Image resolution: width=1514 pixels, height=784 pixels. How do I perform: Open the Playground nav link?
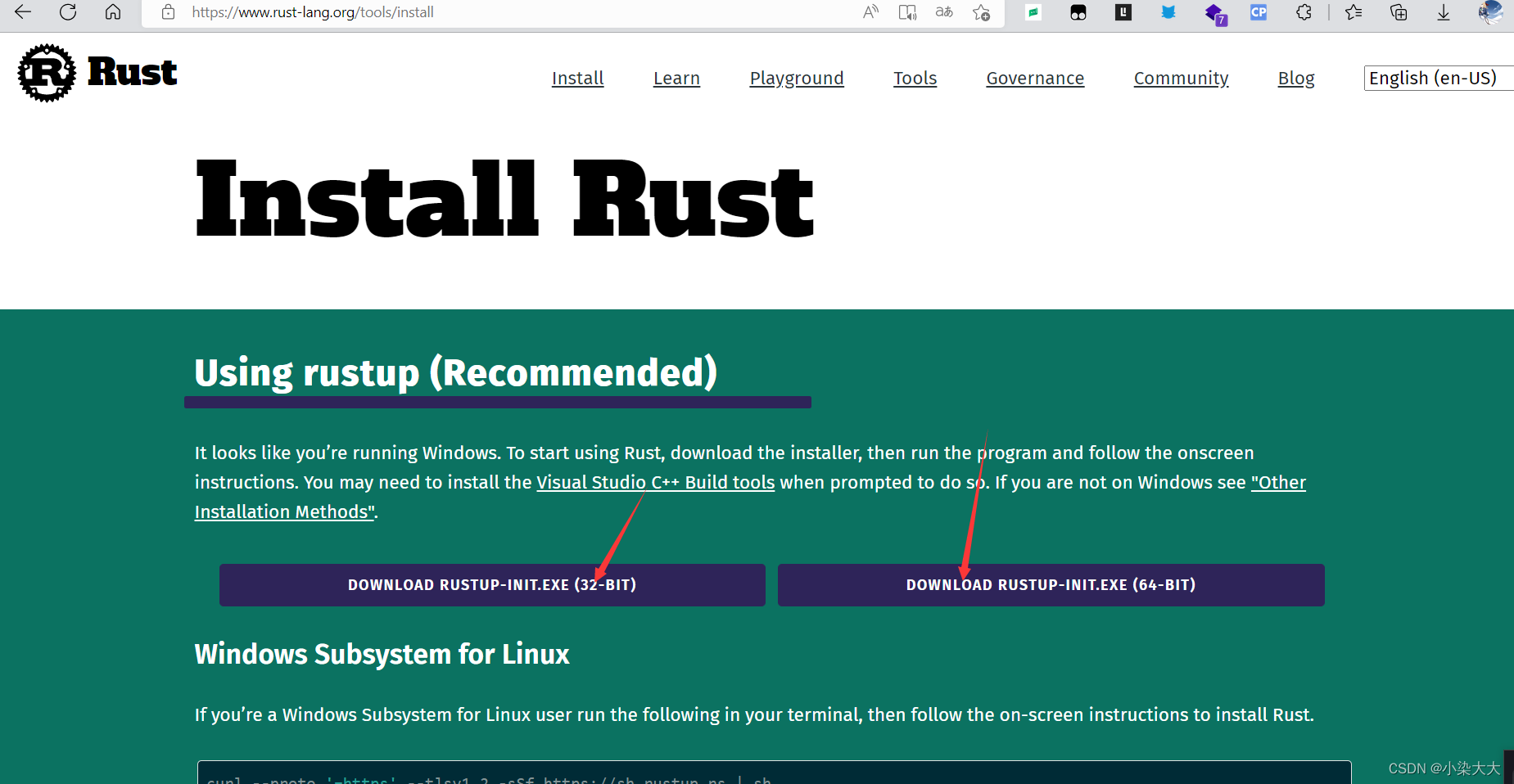pyautogui.click(x=797, y=79)
